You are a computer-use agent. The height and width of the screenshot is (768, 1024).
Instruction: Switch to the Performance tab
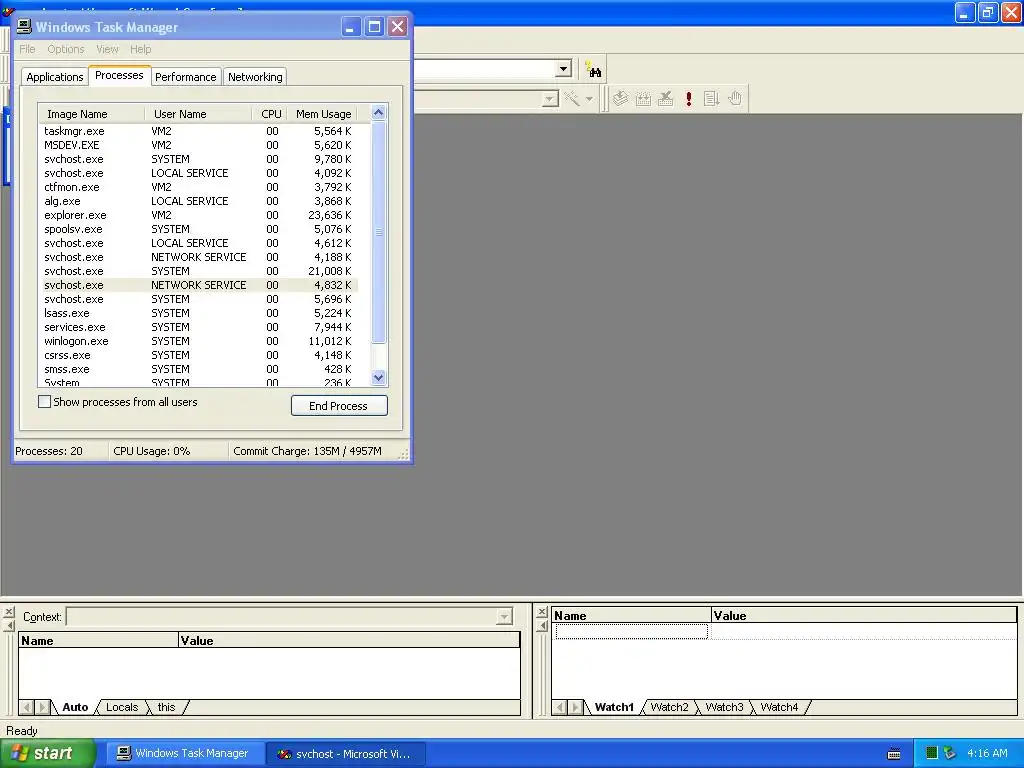pyautogui.click(x=185, y=77)
